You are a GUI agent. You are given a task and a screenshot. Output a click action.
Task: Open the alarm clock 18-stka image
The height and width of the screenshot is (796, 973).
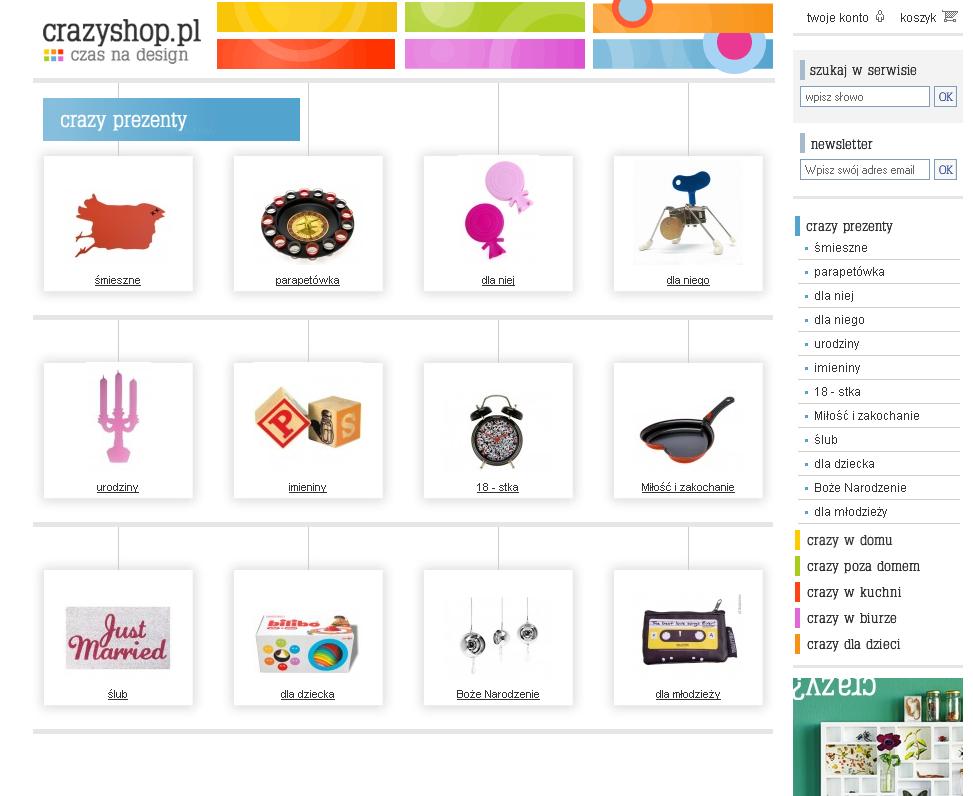[497, 432]
